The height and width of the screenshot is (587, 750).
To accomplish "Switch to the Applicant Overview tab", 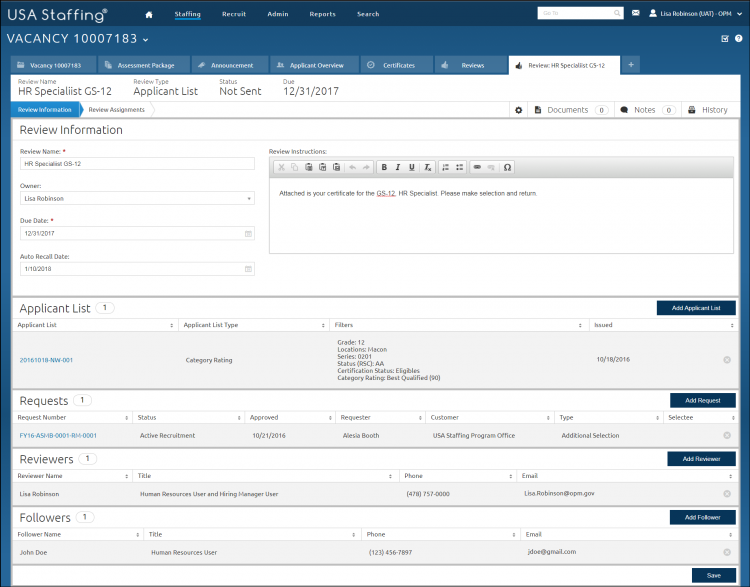I will 314,65.
